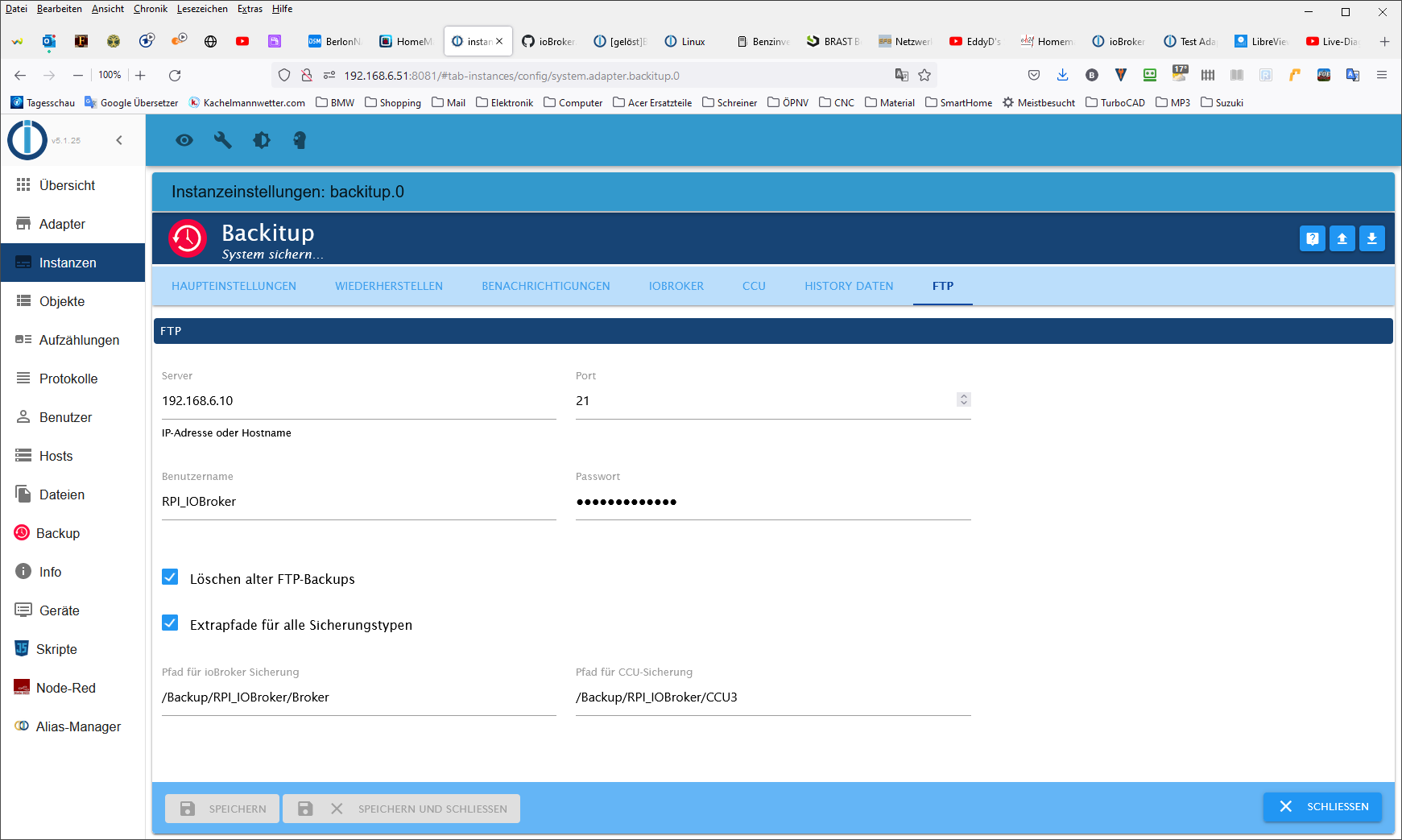Open Dateien in the sidebar

72,494
